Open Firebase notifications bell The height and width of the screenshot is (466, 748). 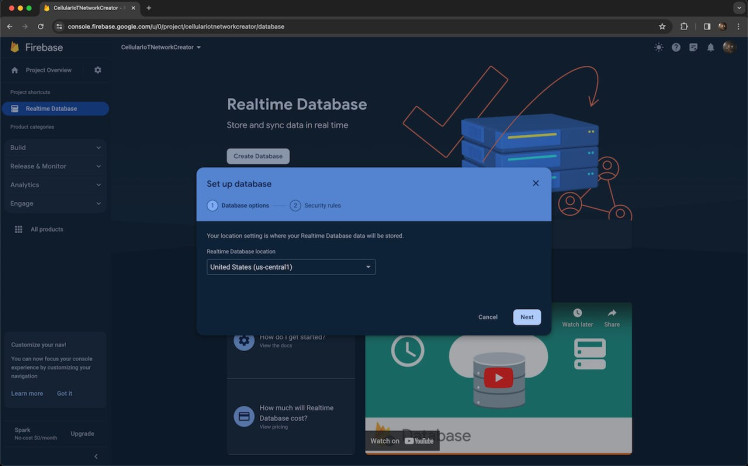[710, 47]
